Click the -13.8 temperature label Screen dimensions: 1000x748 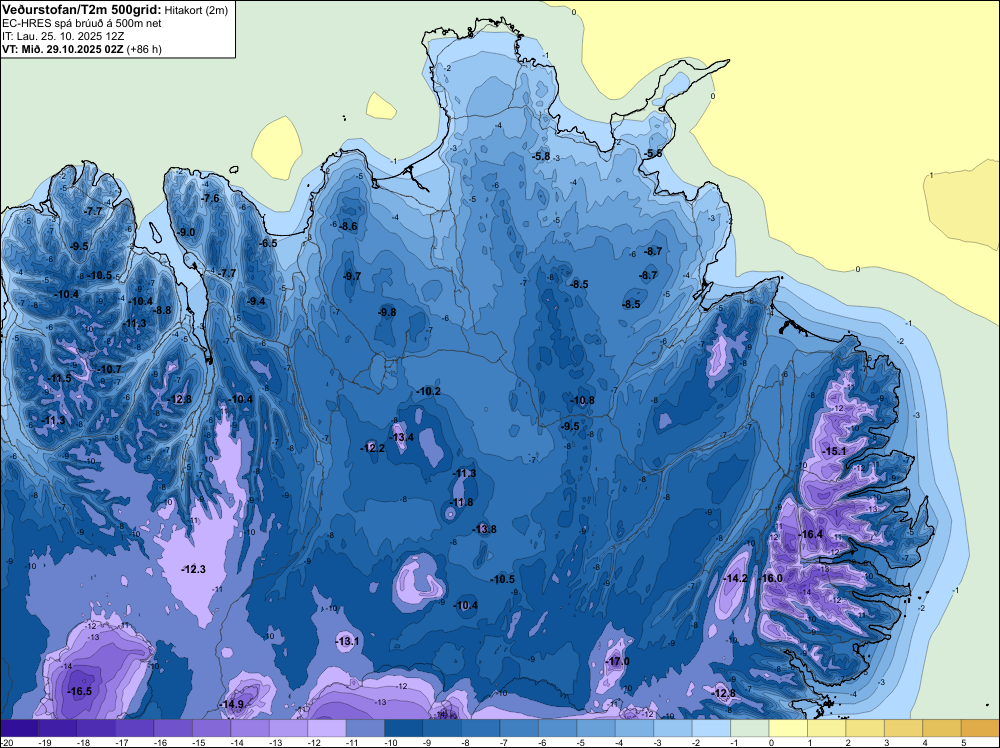pyautogui.click(x=484, y=529)
